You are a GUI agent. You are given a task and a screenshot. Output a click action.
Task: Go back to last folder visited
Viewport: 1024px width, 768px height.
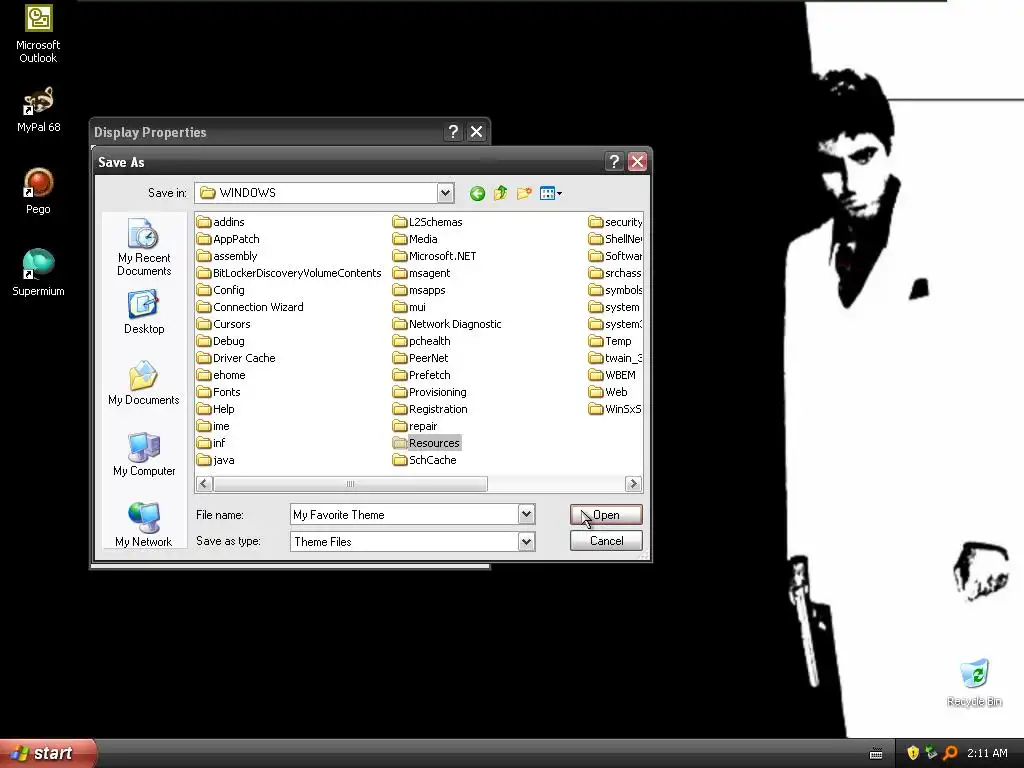[477, 193]
